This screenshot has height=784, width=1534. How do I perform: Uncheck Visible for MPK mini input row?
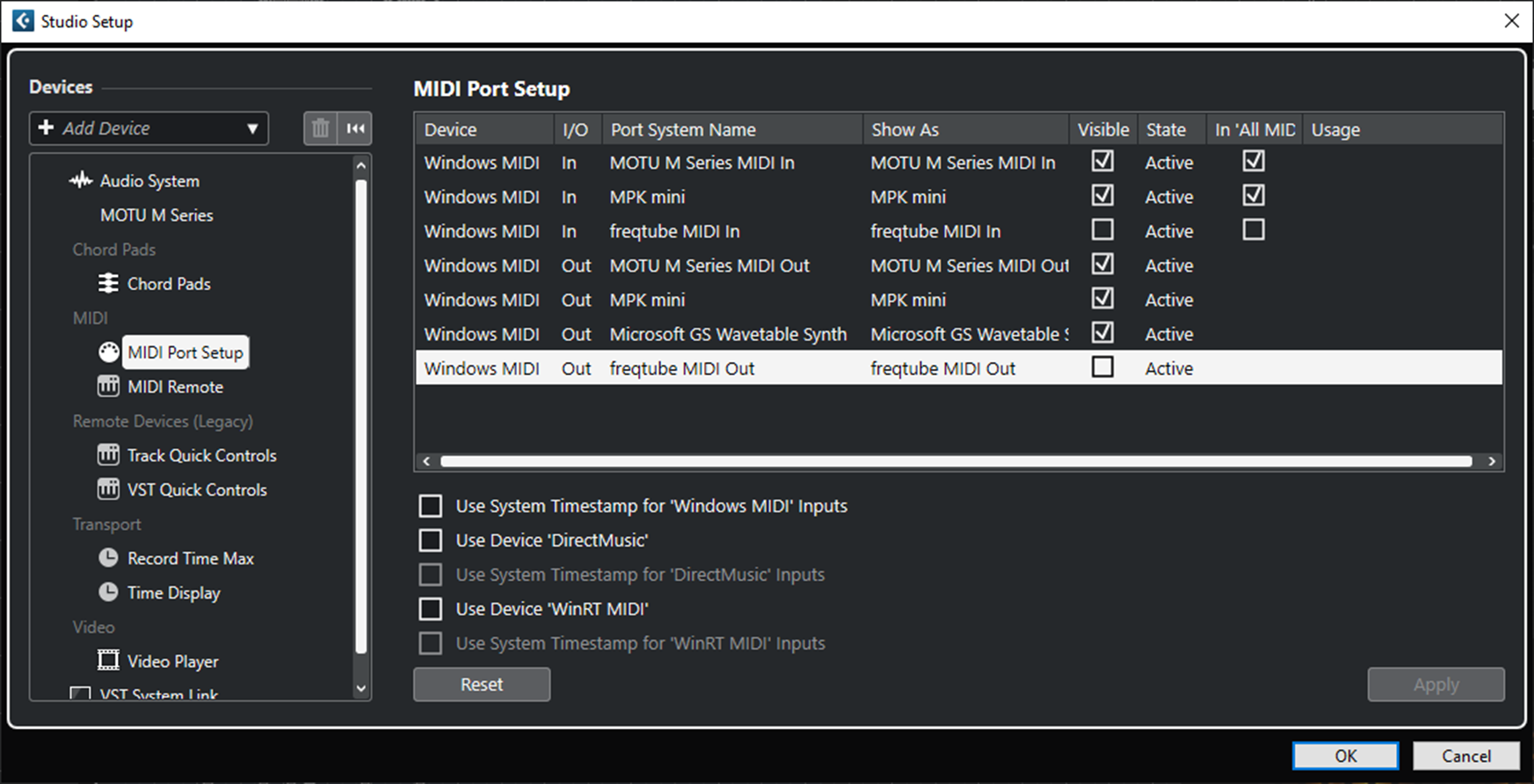click(1102, 195)
